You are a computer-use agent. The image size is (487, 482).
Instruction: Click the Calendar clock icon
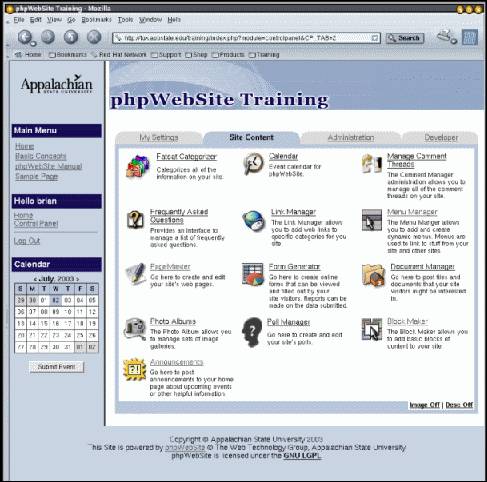(x=253, y=164)
